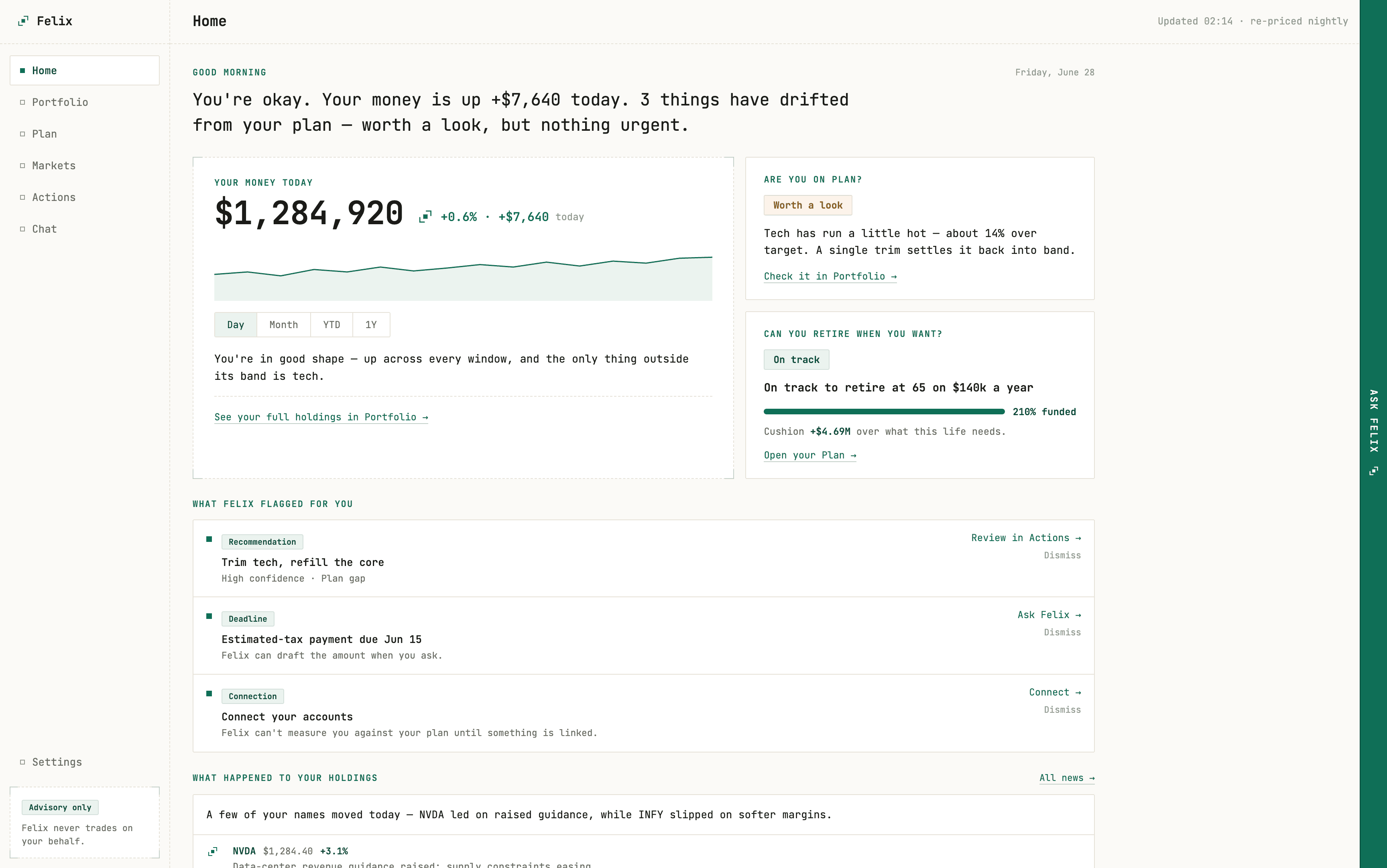Viewport: 1387px width, 868px height.
Task: Click the 'On track' status badge
Action: pyautogui.click(x=796, y=360)
